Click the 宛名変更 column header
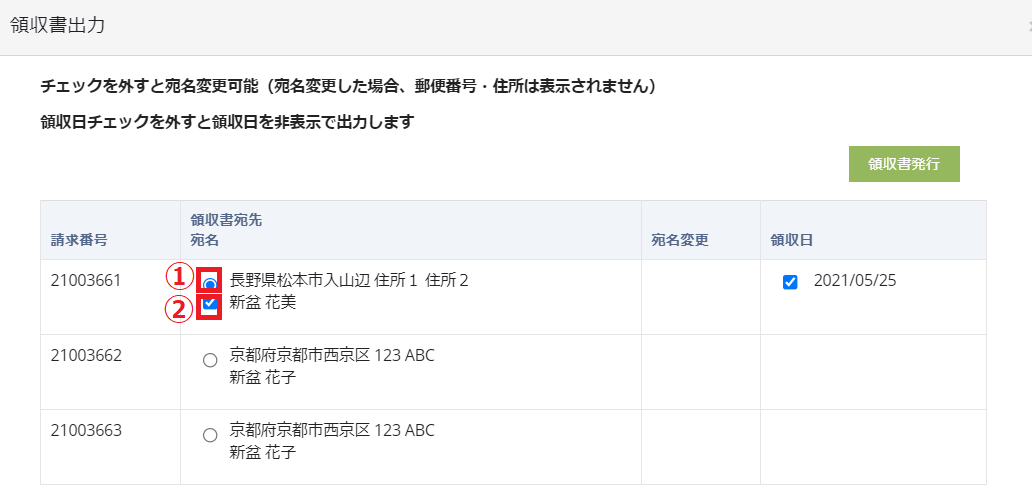 [x=680, y=240]
